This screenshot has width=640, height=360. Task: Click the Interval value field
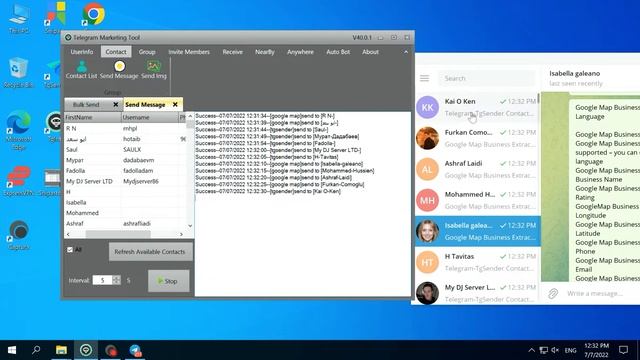pos(102,280)
